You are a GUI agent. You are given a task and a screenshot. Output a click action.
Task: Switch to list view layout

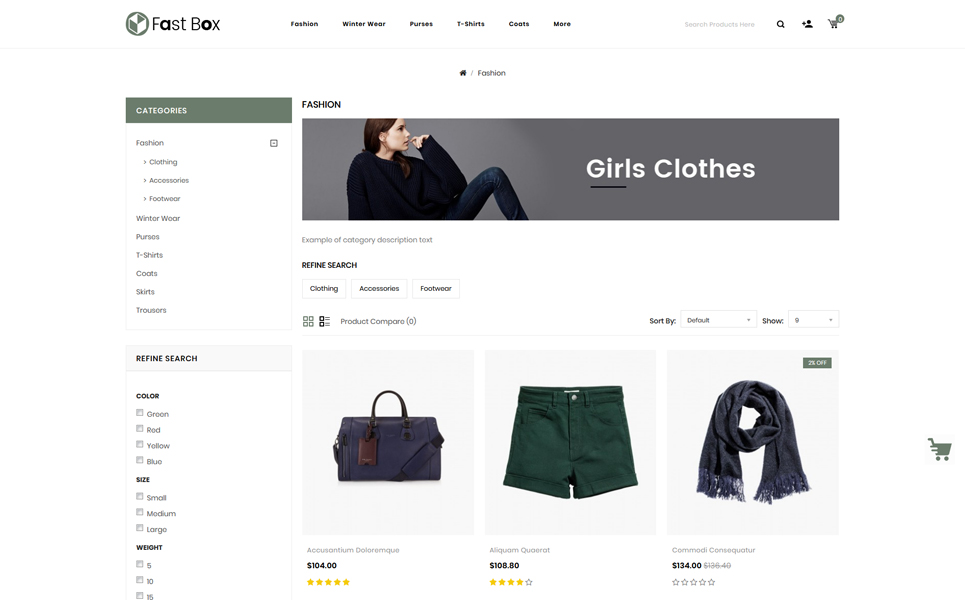point(324,321)
